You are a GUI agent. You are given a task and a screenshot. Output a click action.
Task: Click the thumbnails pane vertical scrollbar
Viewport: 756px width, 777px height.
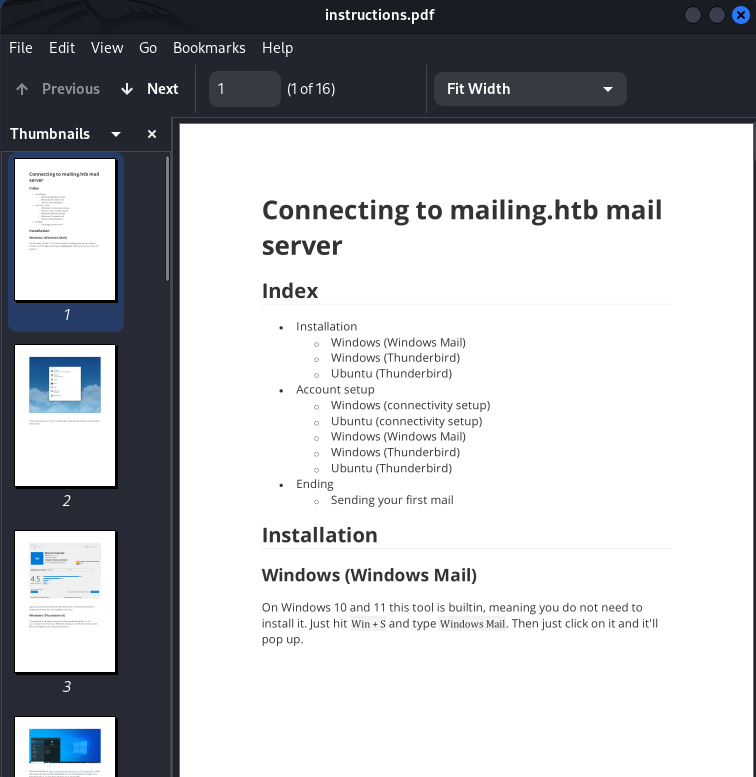[167, 220]
